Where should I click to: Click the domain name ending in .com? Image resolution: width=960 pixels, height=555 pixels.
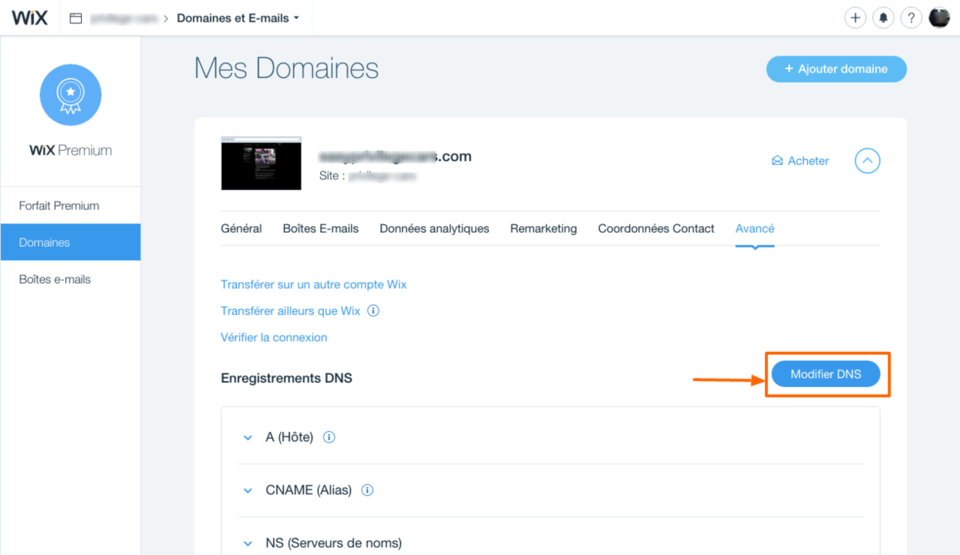pos(396,156)
